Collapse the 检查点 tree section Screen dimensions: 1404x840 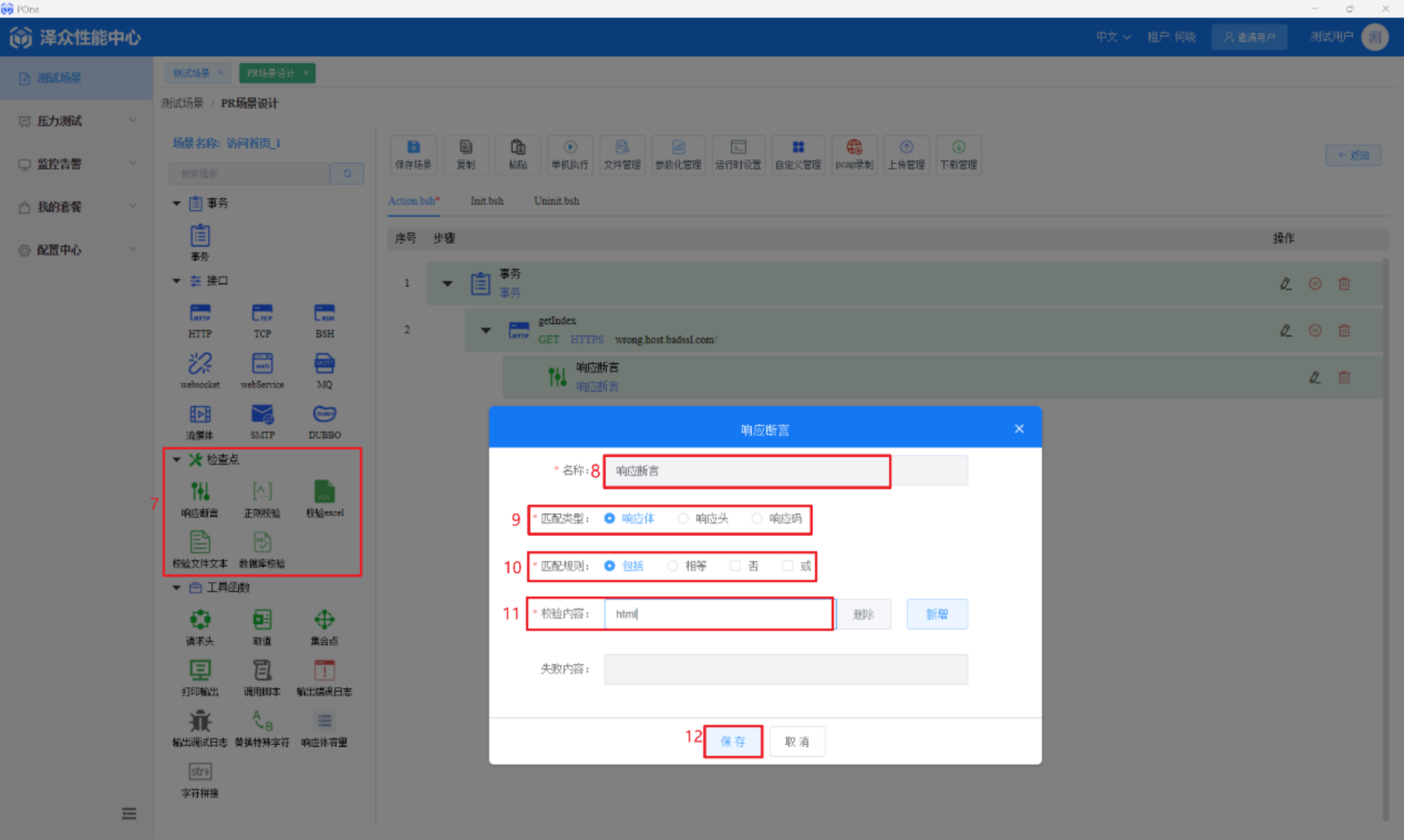(x=176, y=459)
